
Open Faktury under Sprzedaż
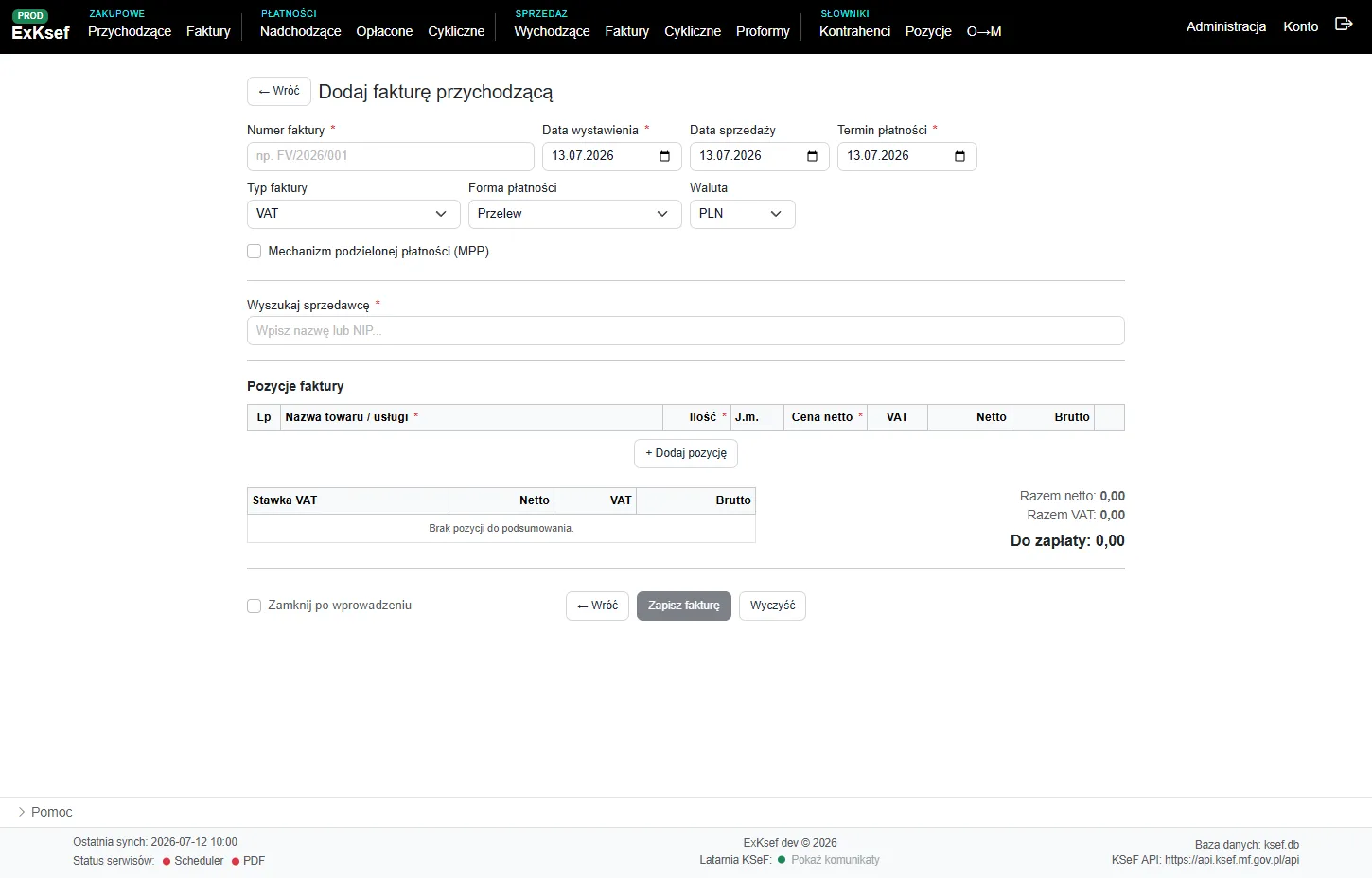click(627, 31)
